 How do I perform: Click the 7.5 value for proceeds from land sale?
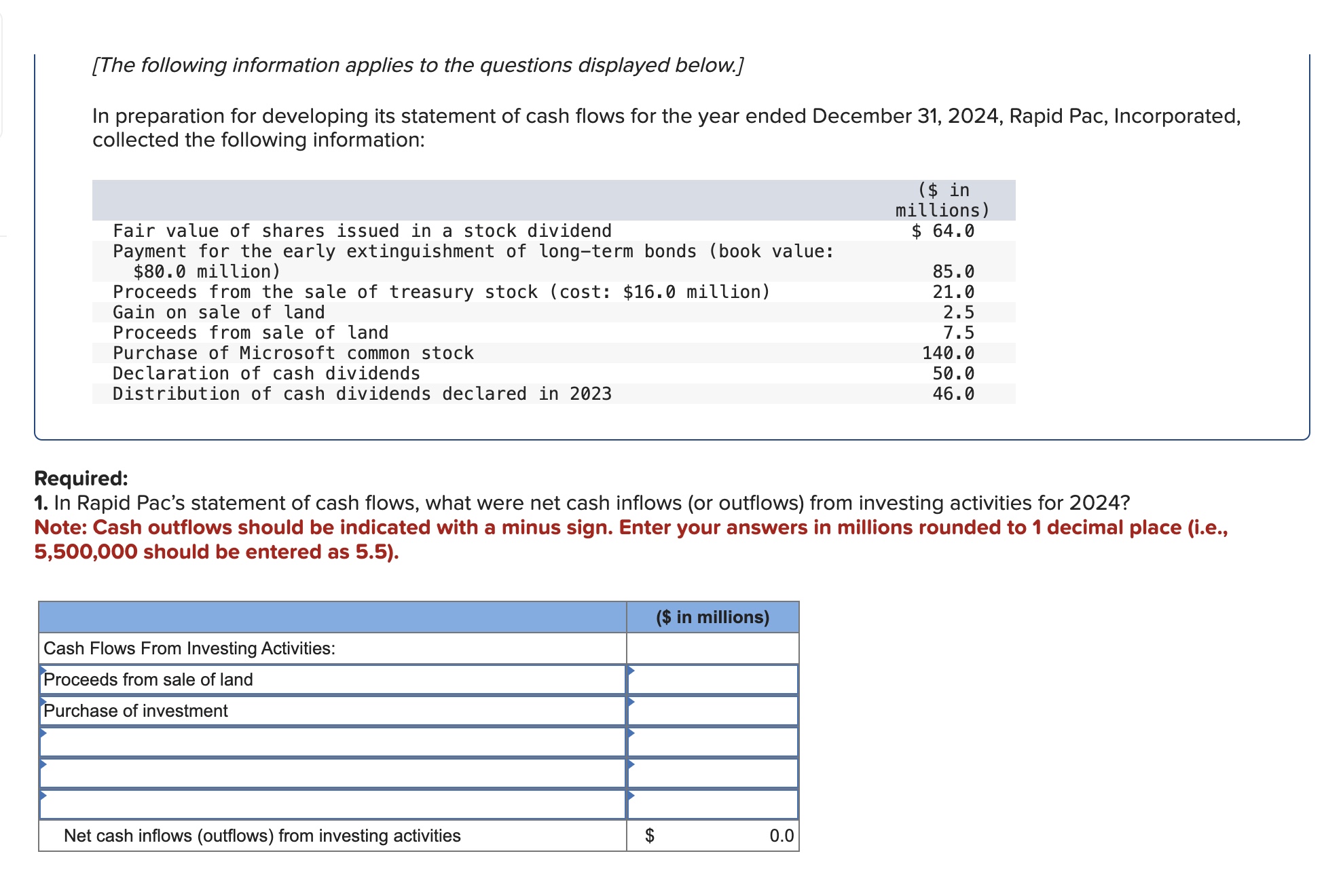[958, 333]
